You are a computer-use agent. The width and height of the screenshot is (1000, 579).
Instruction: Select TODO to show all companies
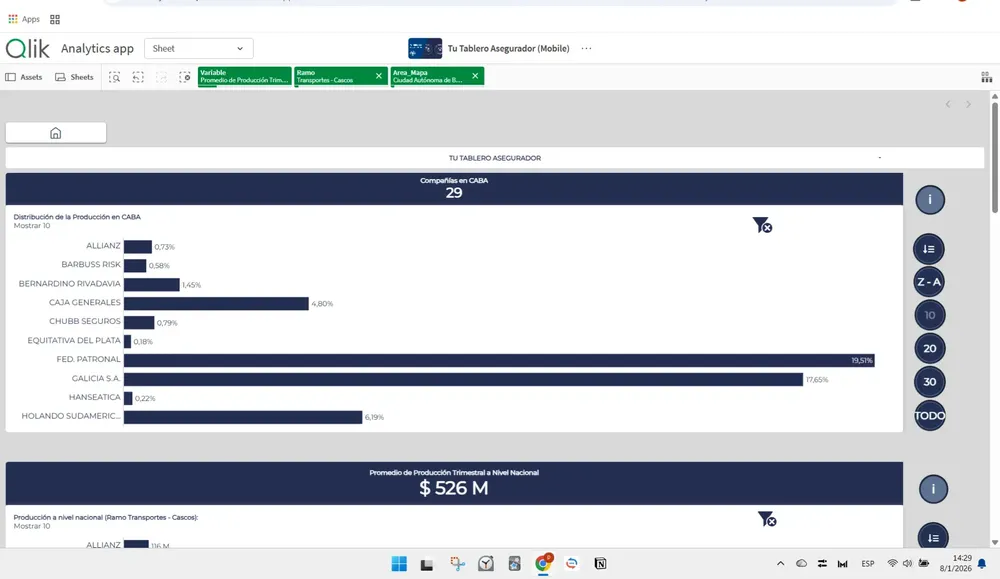[x=929, y=415]
